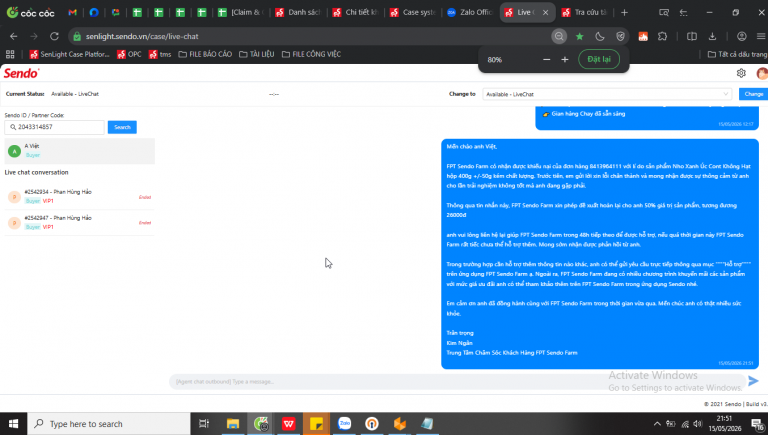Screen dimensions: 768x435
Task: Switch to the Zalo Official tab
Action: coord(470,12)
